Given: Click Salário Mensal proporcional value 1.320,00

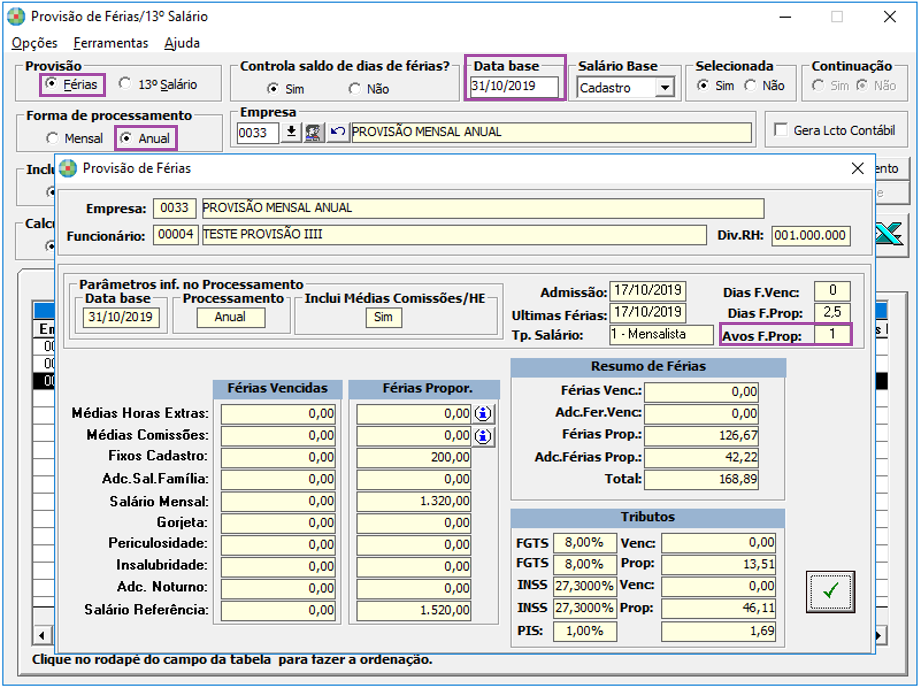Looking at the screenshot, I should pyautogui.click(x=414, y=502).
